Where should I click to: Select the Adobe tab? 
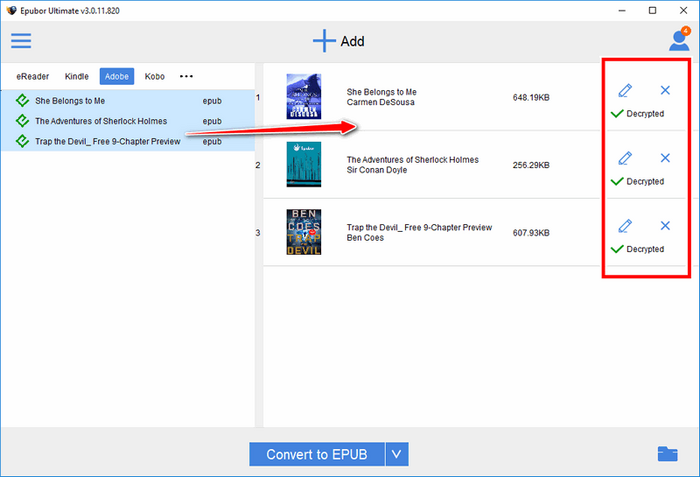pyautogui.click(x=117, y=76)
